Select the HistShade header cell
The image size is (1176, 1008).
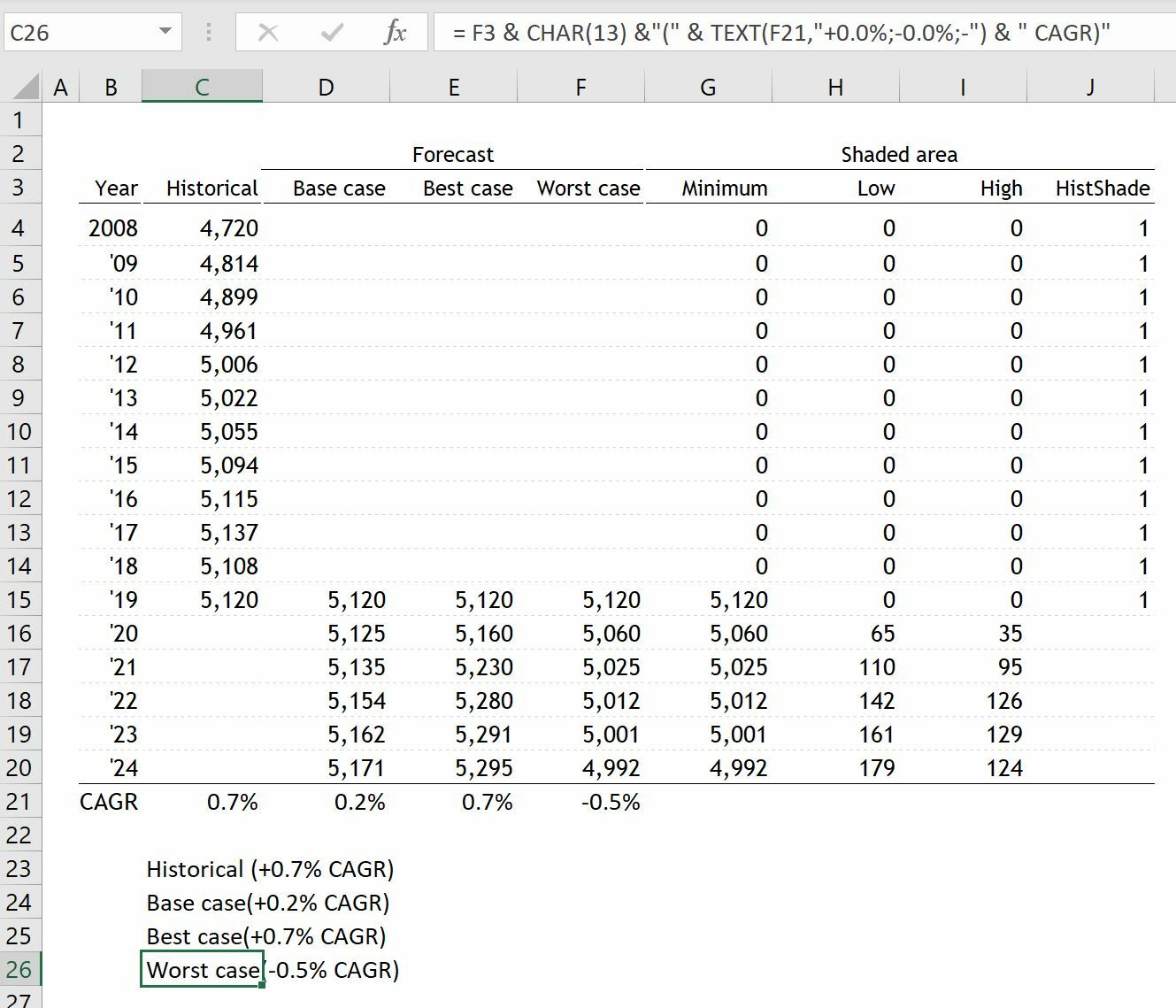(1103, 188)
